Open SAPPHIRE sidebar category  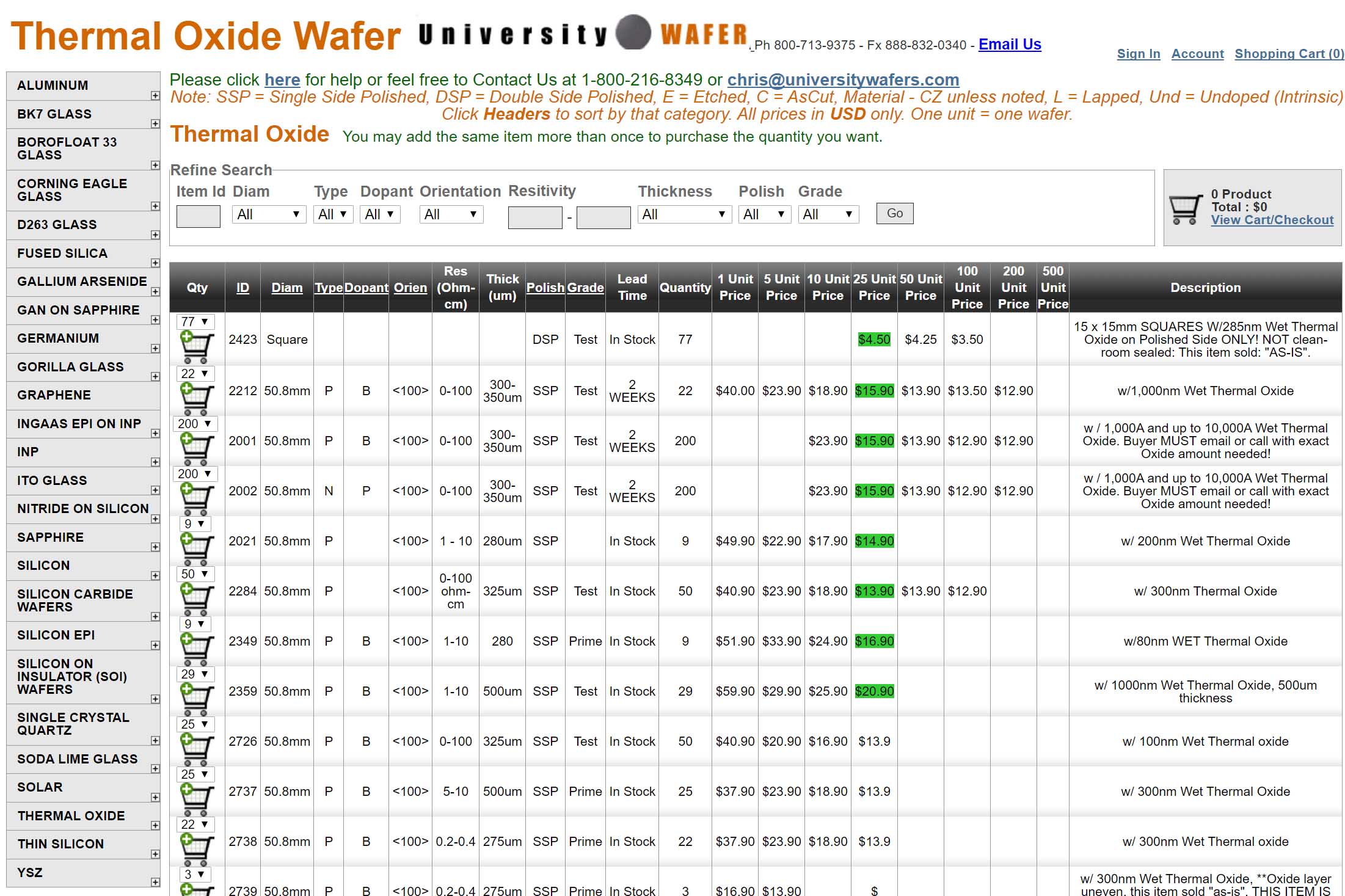coord(50,537)
